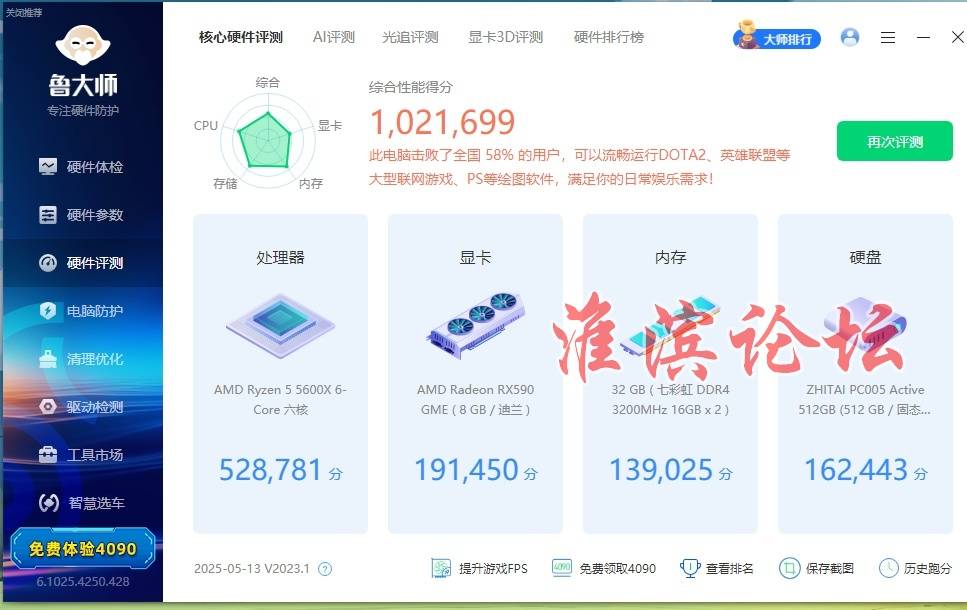Click the 大师排行 button
The image size is (967, 610).
pyautogui.click(x=777, y=38)
